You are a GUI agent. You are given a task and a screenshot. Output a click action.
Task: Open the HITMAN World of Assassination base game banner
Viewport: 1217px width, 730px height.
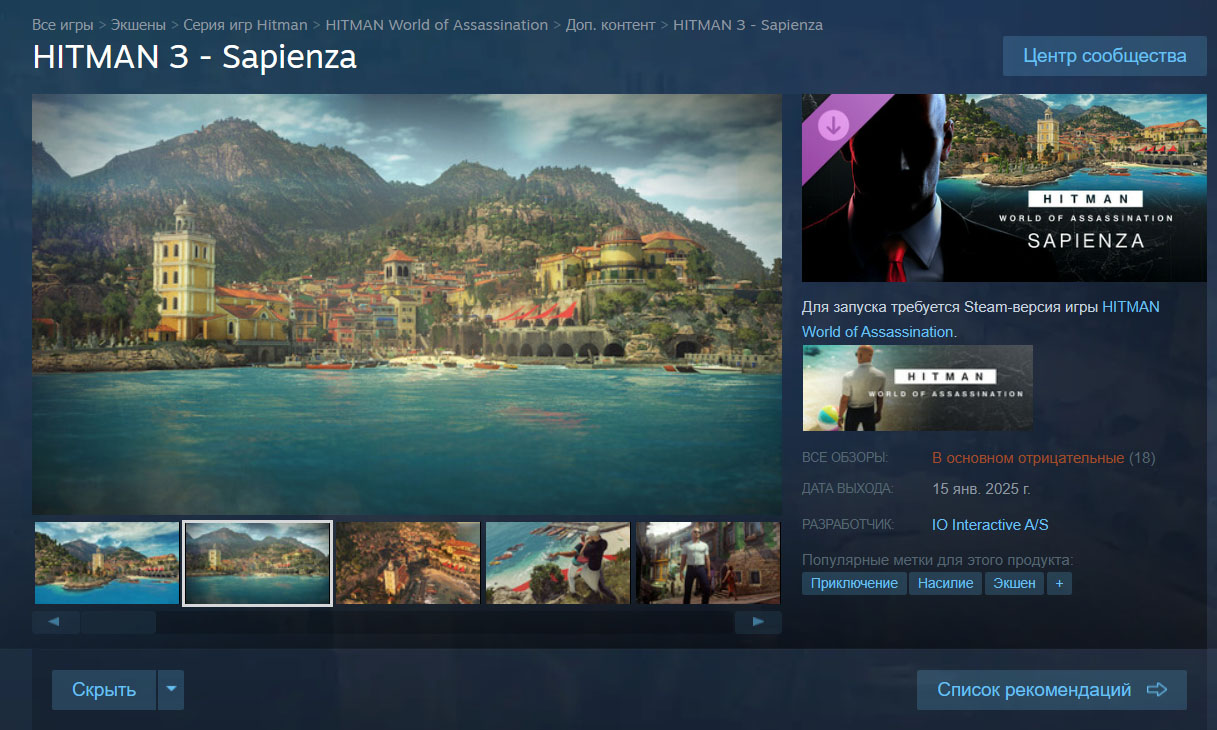(917, 387)
